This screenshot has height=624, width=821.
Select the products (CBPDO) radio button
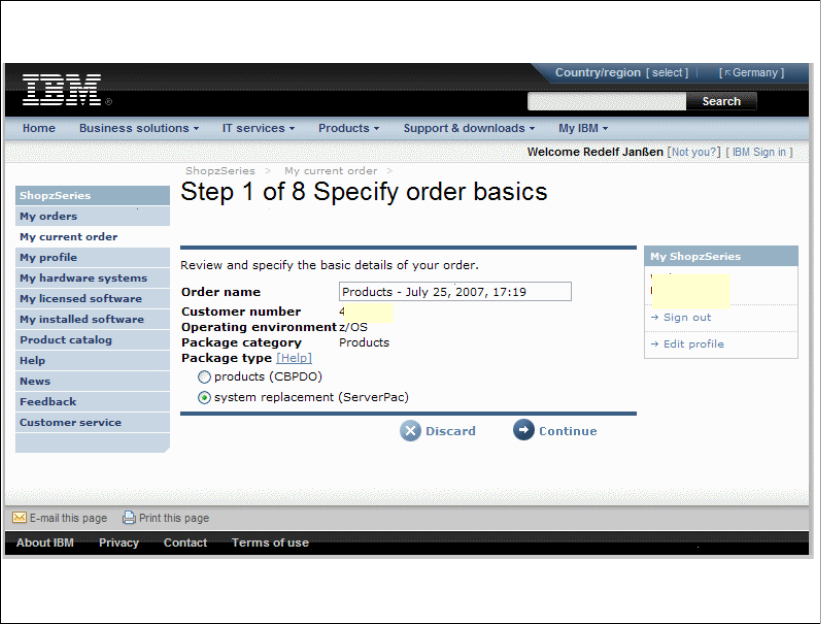tap(204, 377)
